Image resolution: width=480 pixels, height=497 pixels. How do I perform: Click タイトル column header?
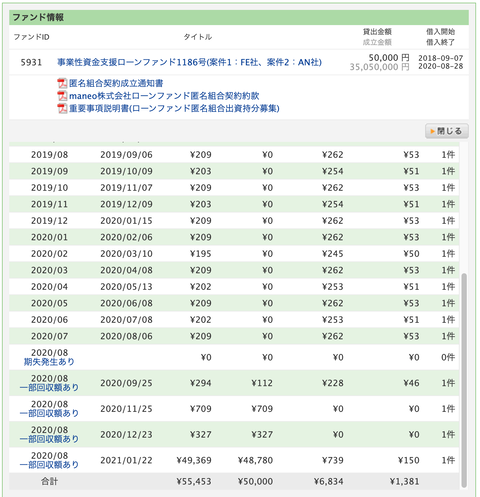(198, 37)
